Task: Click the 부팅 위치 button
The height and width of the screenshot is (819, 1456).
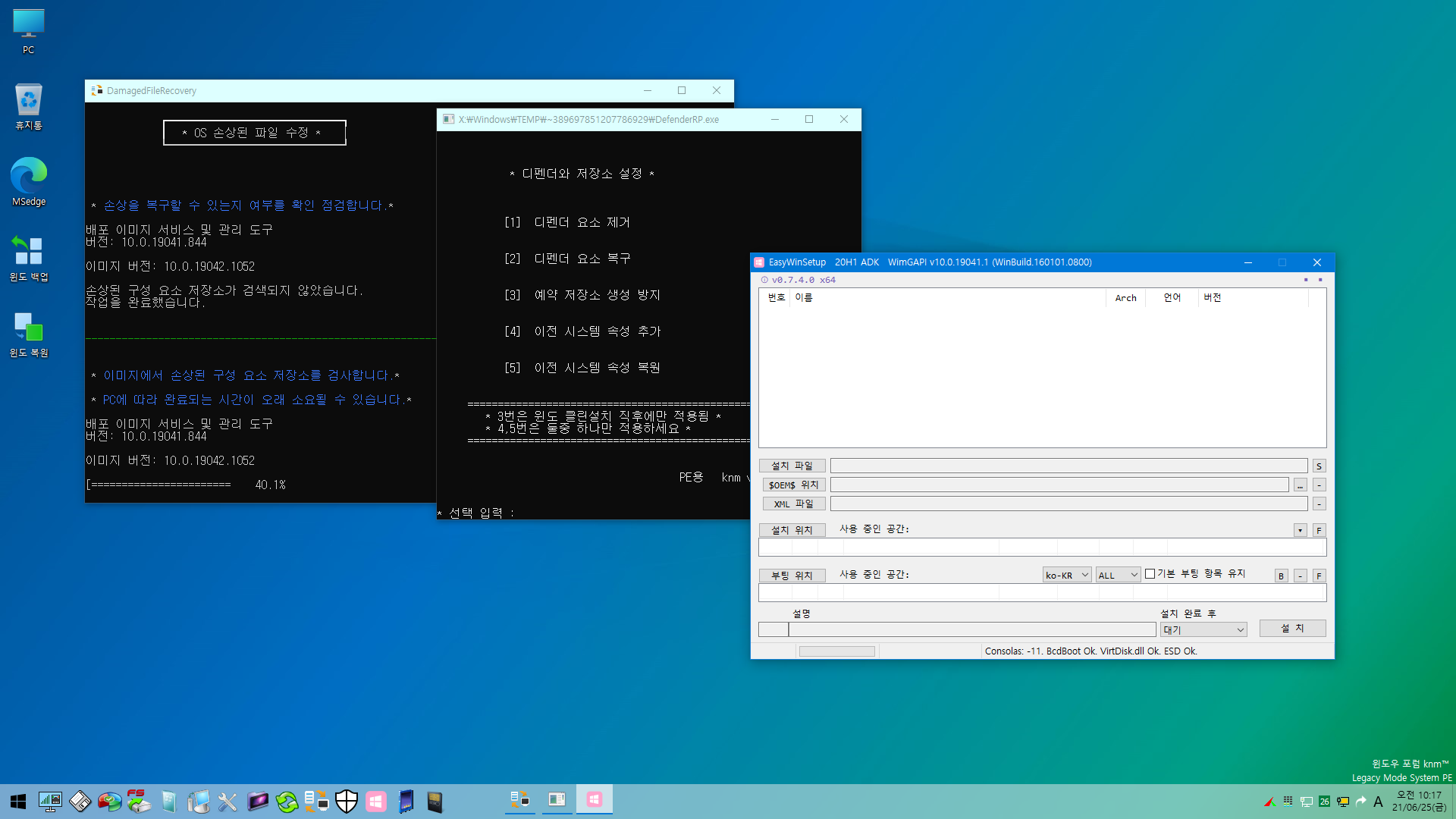Action: 792,576
